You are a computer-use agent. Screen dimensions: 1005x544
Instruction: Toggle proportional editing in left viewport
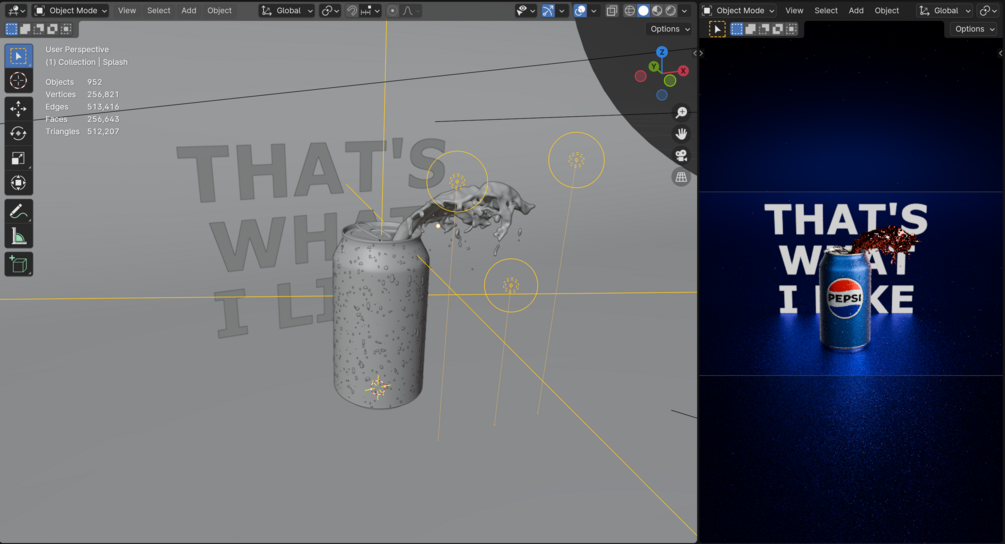[393, 10]
